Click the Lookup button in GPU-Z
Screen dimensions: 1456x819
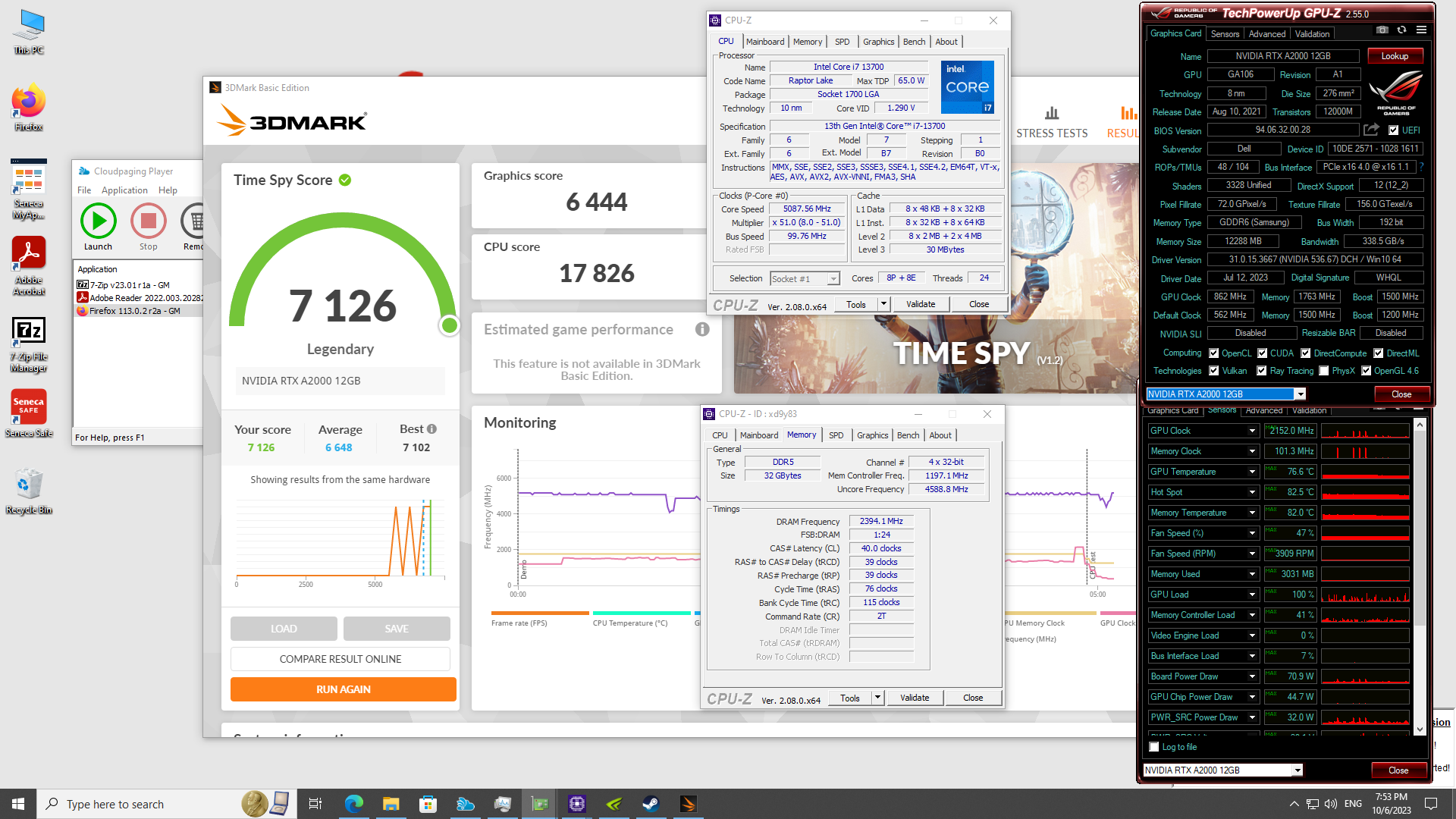pyautogui.click(x=1395, y=56)
